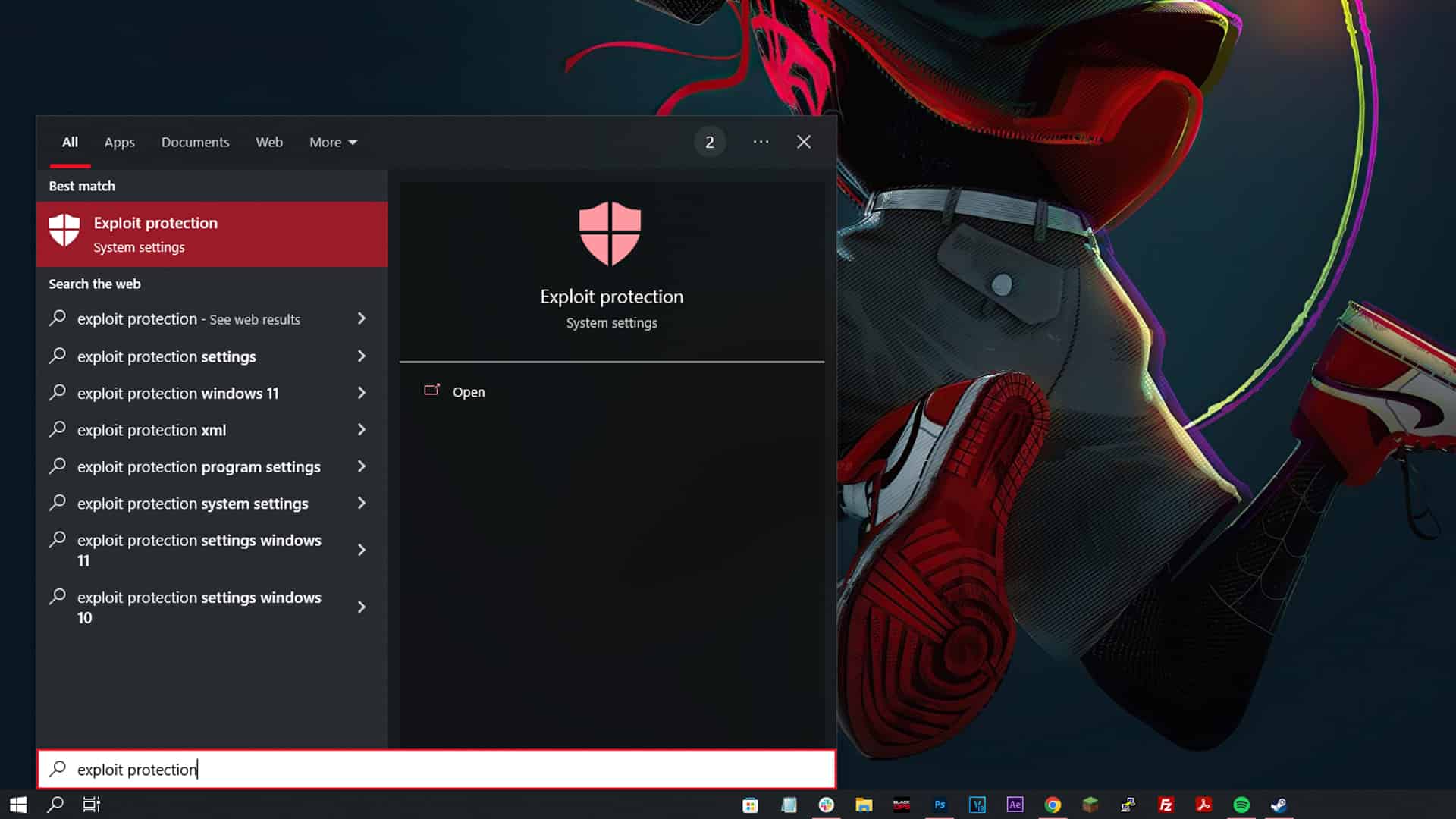Open FileZilla from the taskbar
The width and height of the screenshot is (1456, 819).
tap(1166, 805)
